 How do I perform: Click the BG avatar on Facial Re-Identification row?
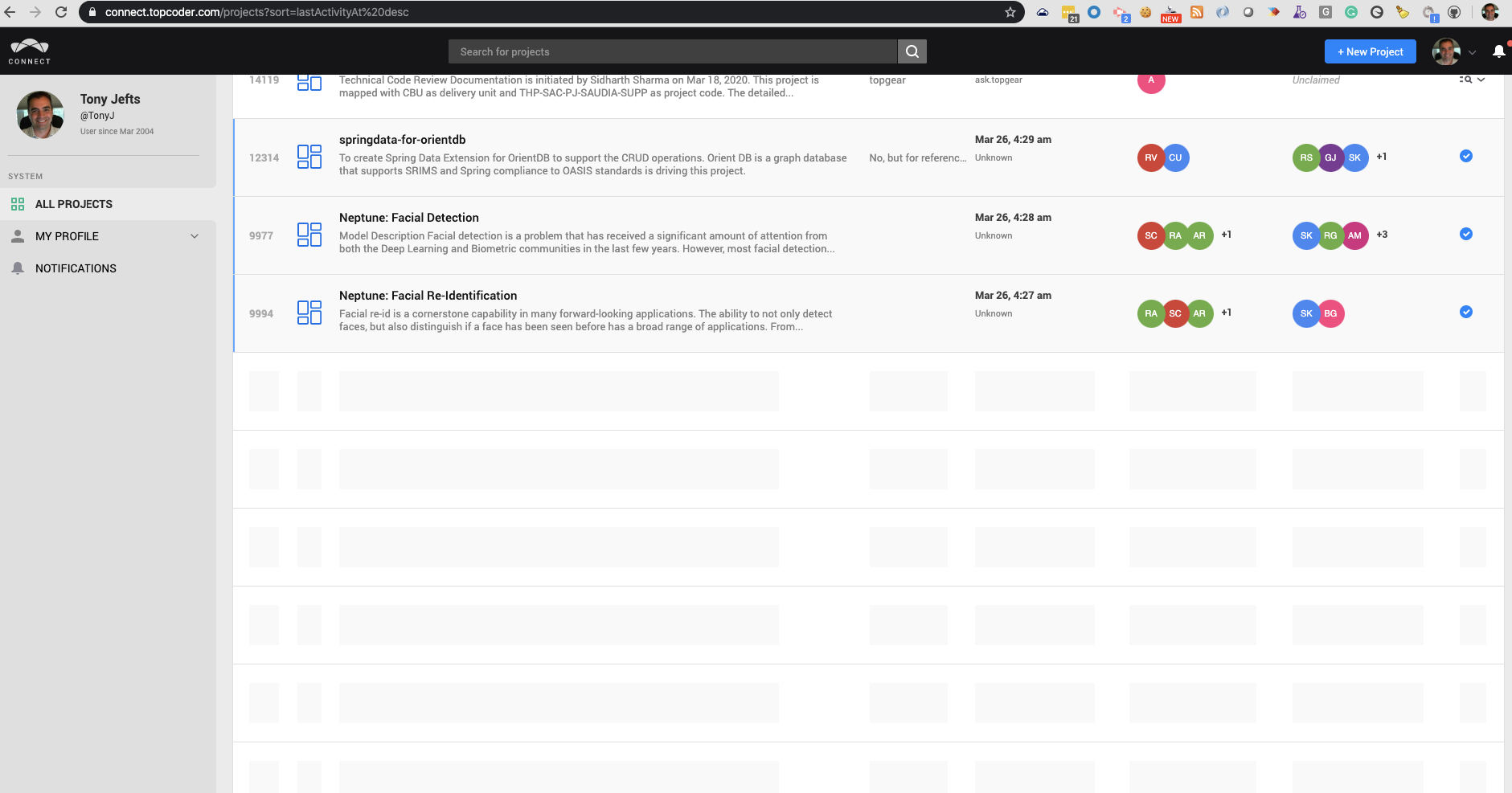click(x=1330, y=313)
